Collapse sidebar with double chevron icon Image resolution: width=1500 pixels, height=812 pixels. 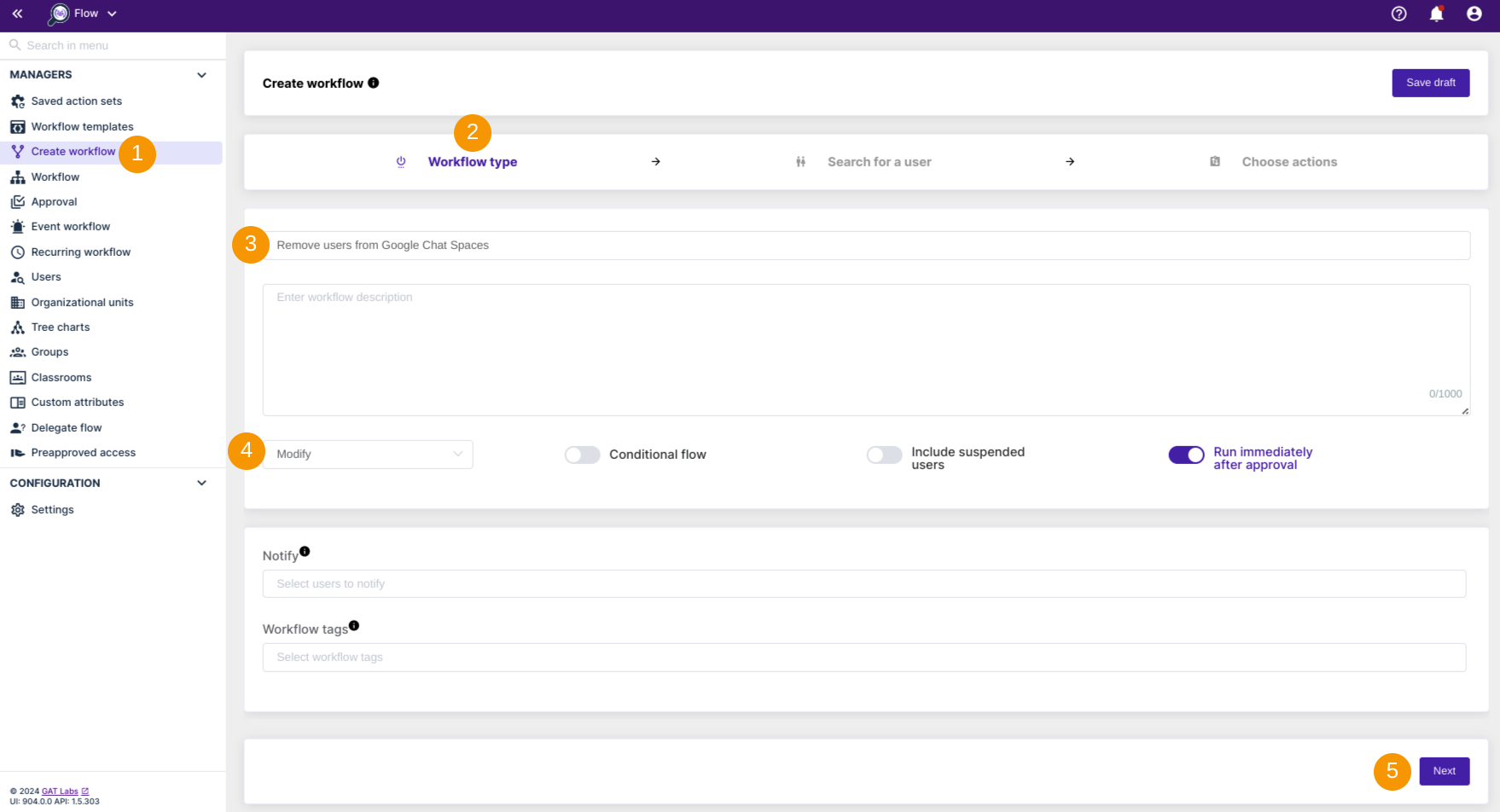(17, 14)
